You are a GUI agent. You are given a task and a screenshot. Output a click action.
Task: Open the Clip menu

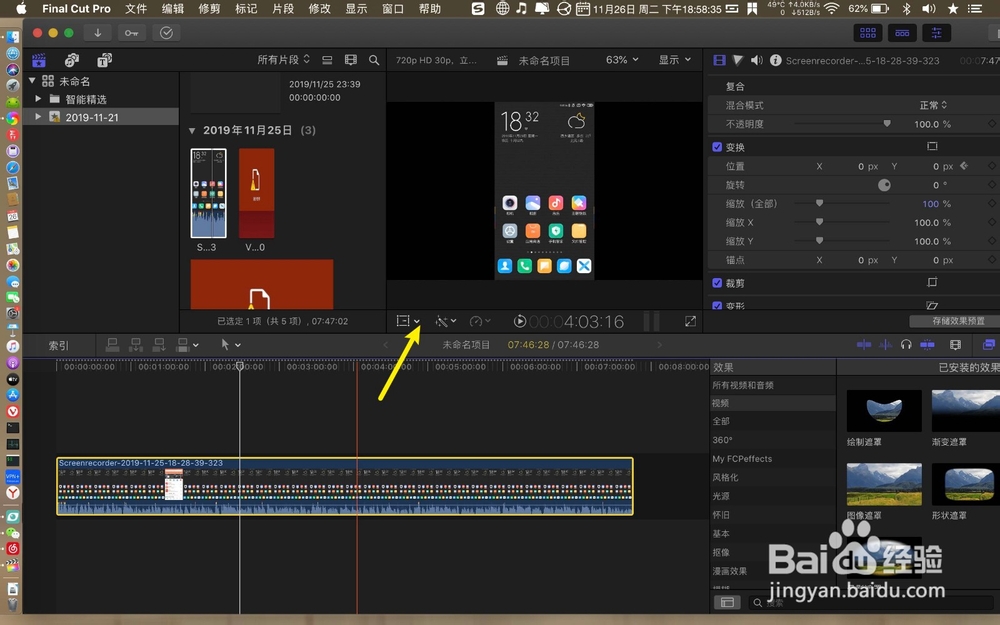(283, 8)
